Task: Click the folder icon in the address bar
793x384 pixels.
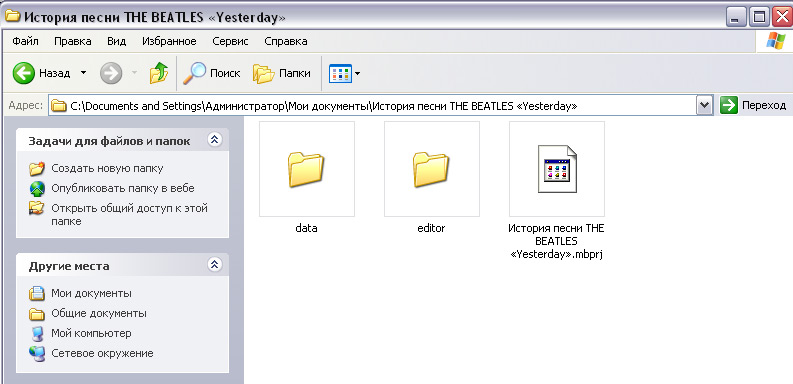Action: (60, 106)
